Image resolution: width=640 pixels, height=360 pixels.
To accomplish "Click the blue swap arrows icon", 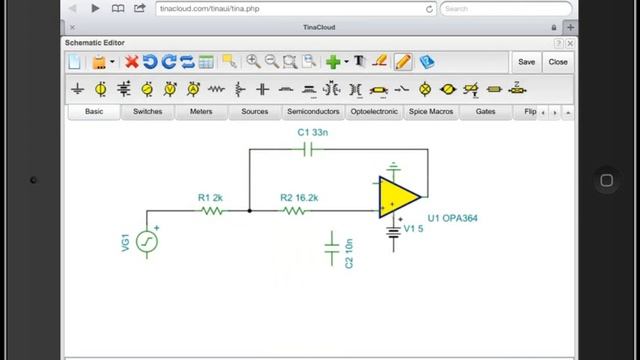I will (x=187, y=62).
